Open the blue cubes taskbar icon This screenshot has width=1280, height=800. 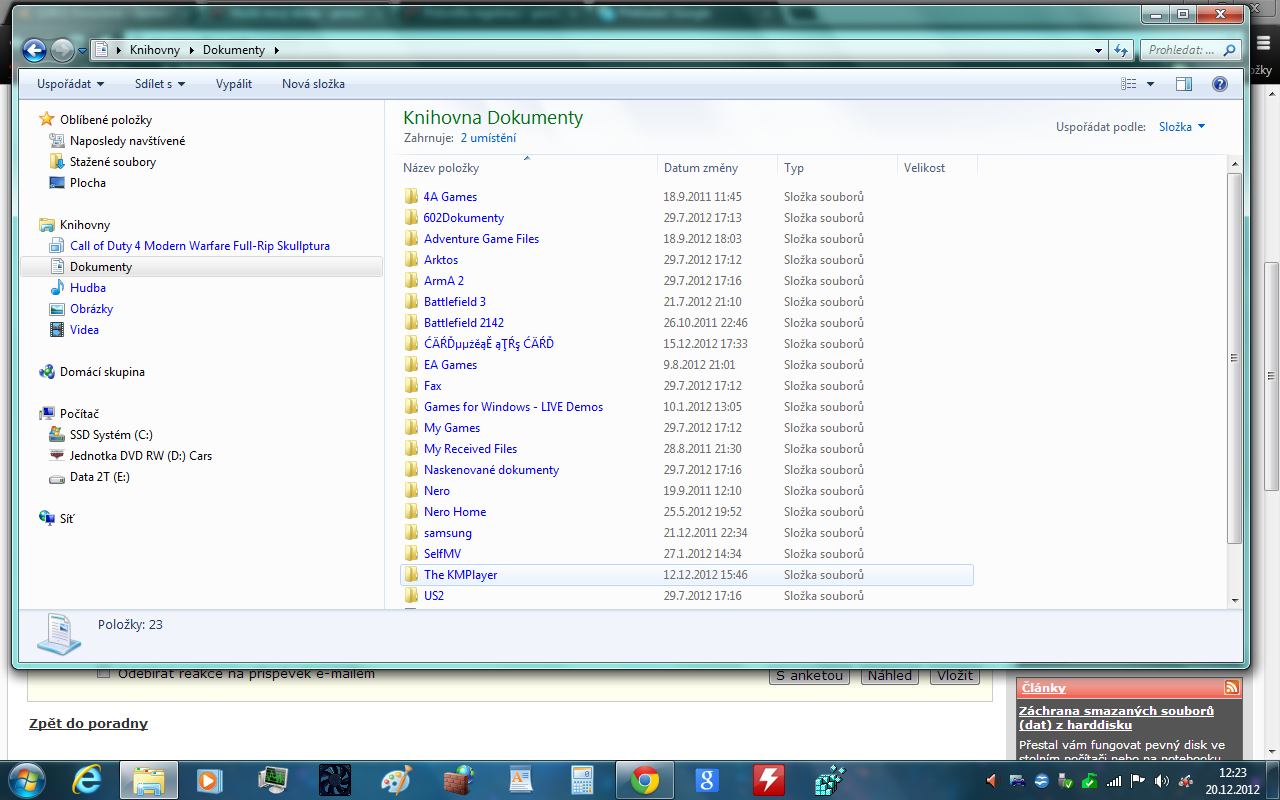830,779
